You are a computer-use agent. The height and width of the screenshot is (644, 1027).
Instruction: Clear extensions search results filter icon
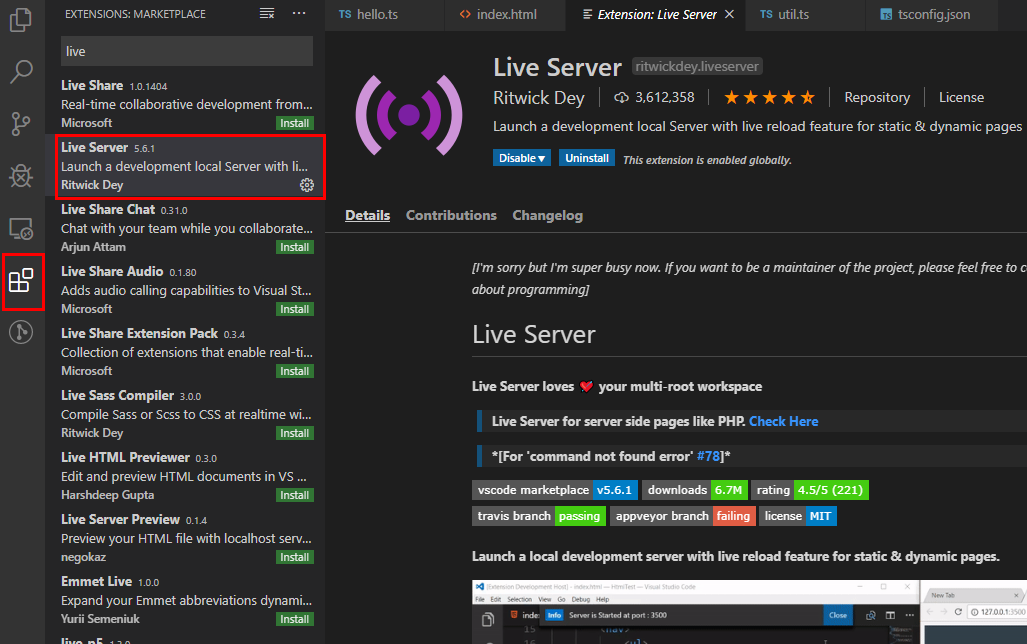tap(267, 14)
